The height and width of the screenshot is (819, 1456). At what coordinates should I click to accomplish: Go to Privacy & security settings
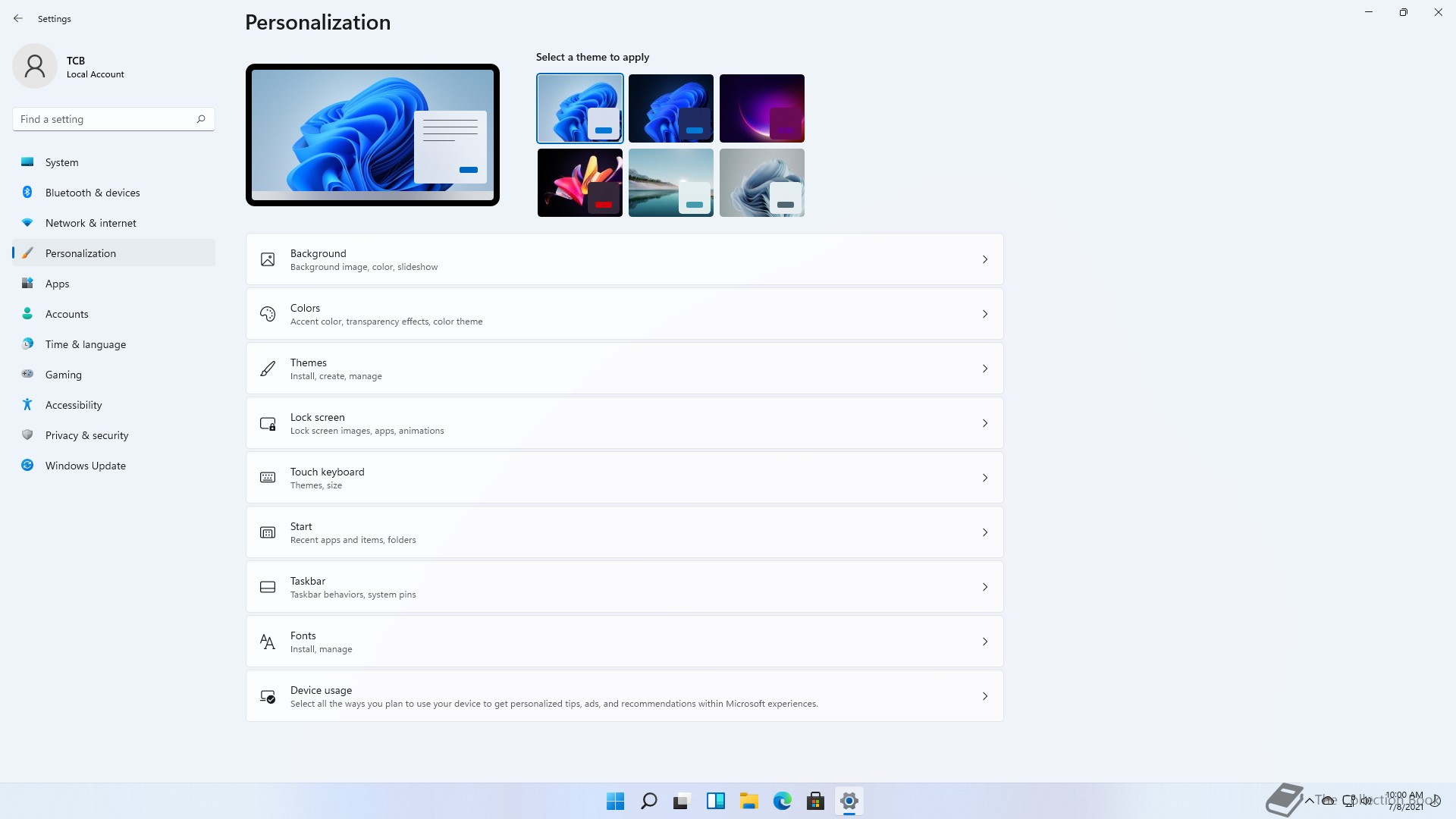click(x=114, y=435)
